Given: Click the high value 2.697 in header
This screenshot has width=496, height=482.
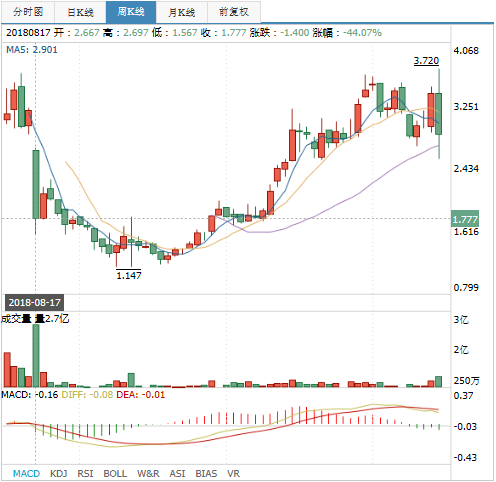Looking at the screenshot, I should pyautogui.click(x=136, y=33).
